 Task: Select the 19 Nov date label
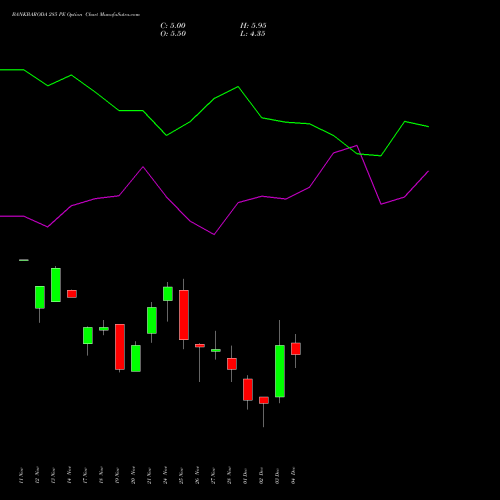pyautogui.click(x=118, y=475)
